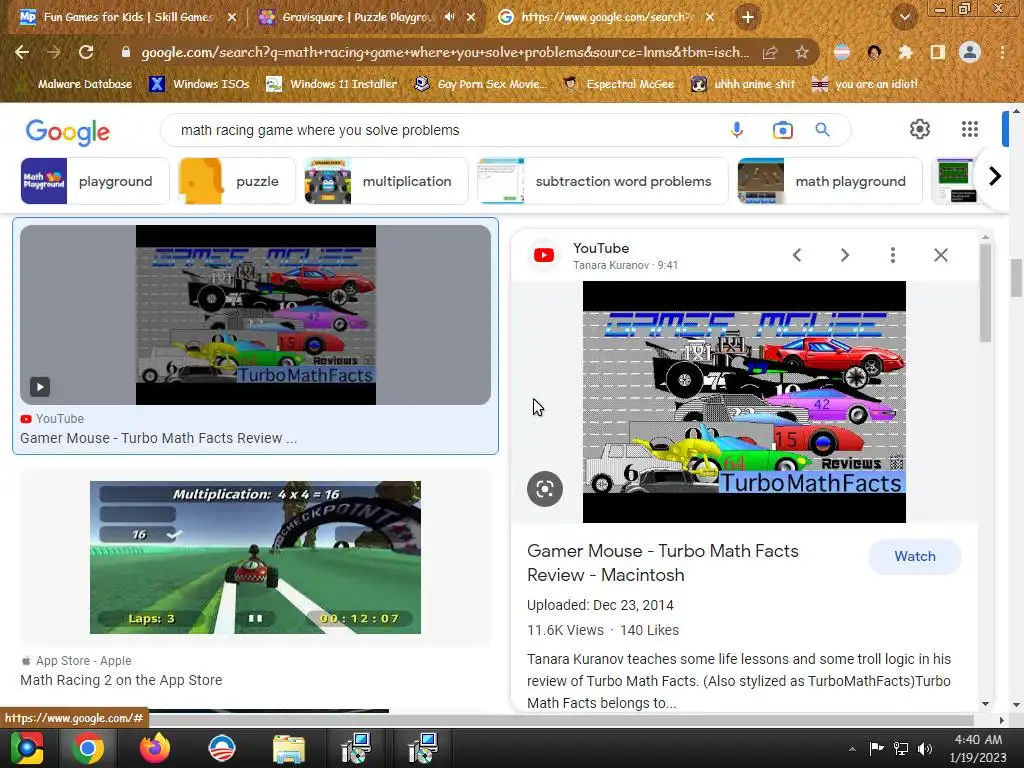This screenshot has height=768, width=1024.
Task: Close the Fun Games for Kids tab
Action: click(232, 17)
